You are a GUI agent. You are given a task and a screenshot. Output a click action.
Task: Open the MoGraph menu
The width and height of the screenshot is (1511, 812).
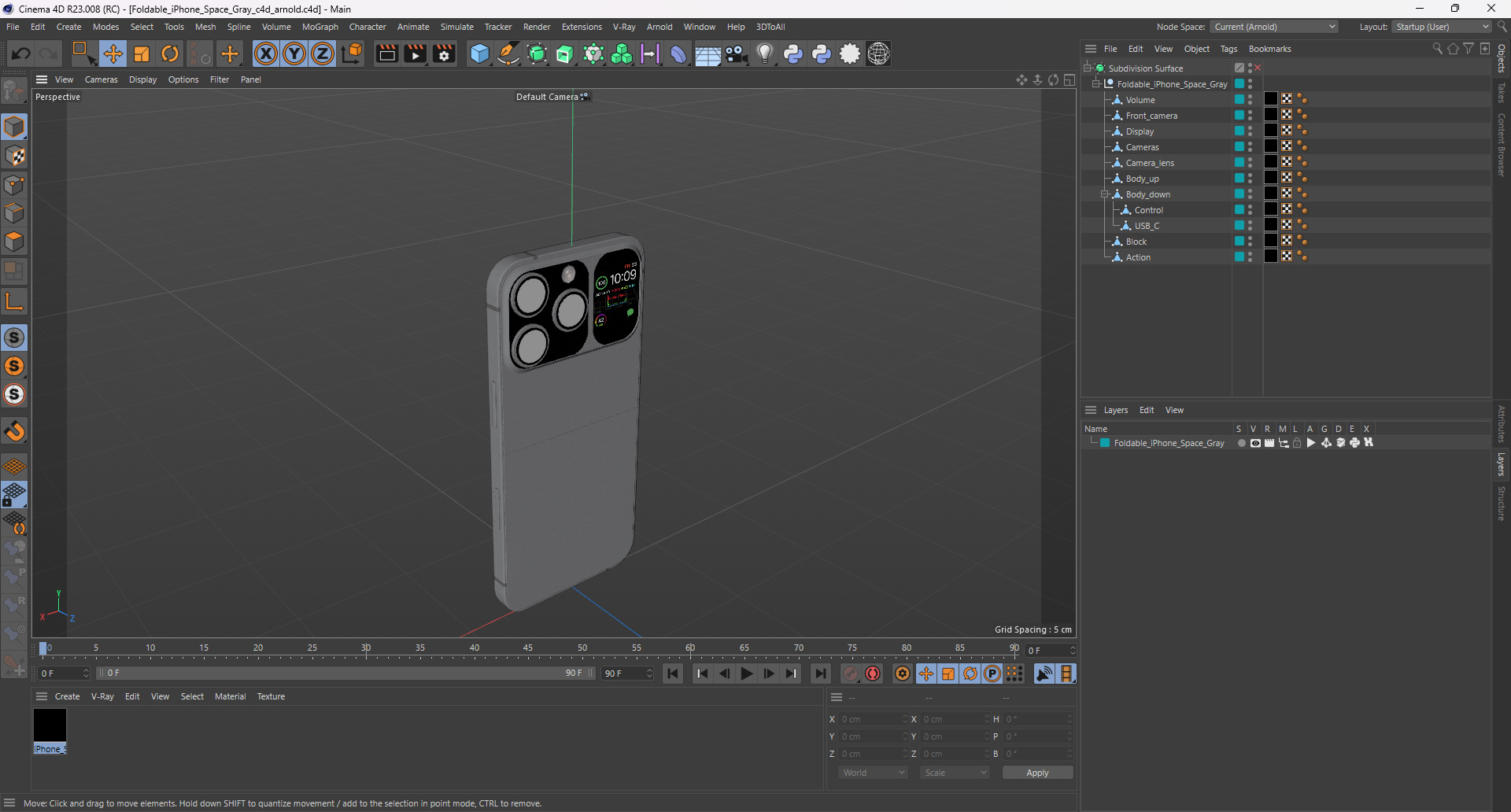coord(320,27)
